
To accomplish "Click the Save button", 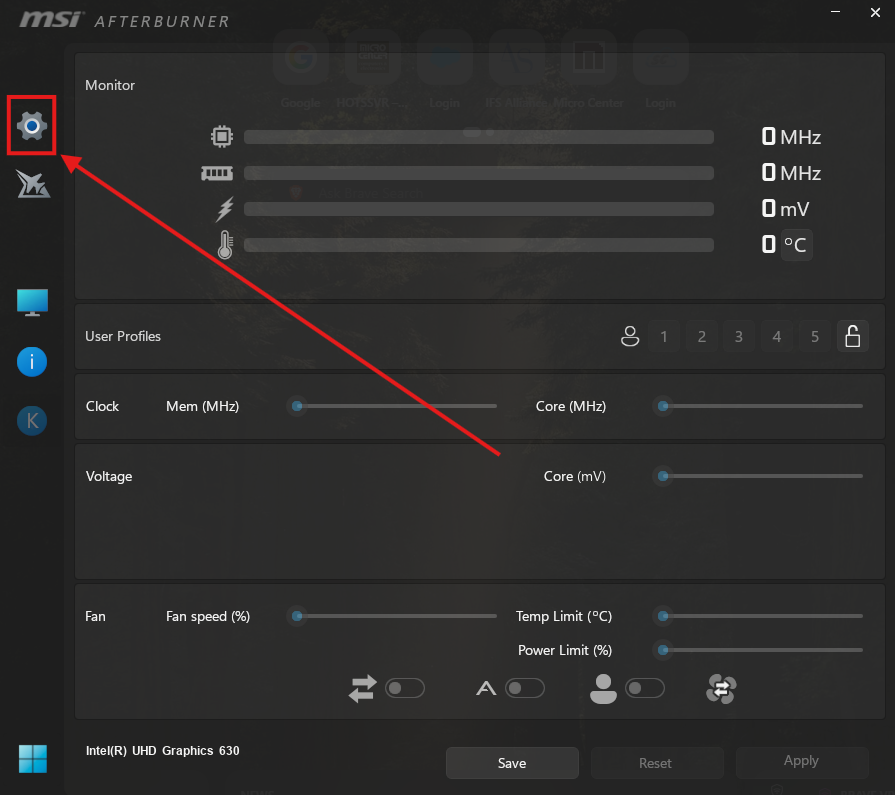I will [512, 763].
